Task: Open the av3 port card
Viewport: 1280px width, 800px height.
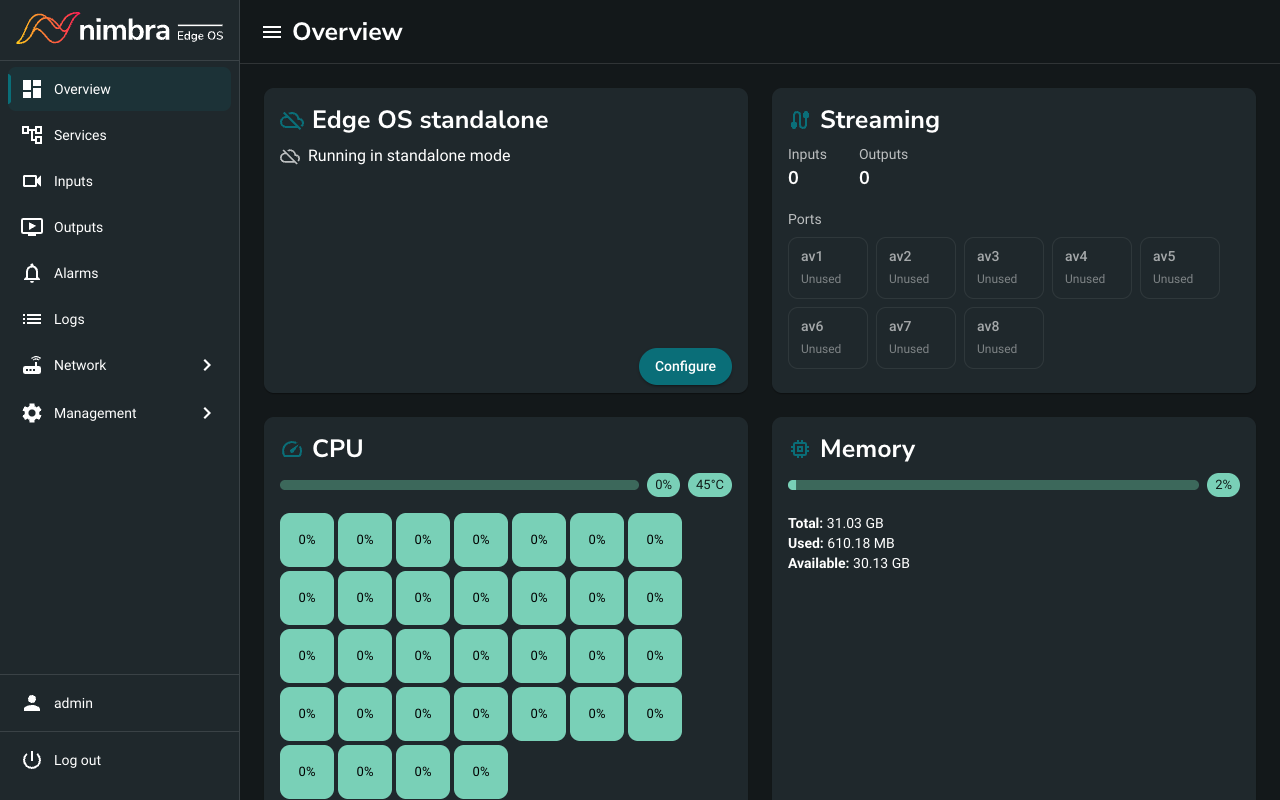Action: (1004, 268)
